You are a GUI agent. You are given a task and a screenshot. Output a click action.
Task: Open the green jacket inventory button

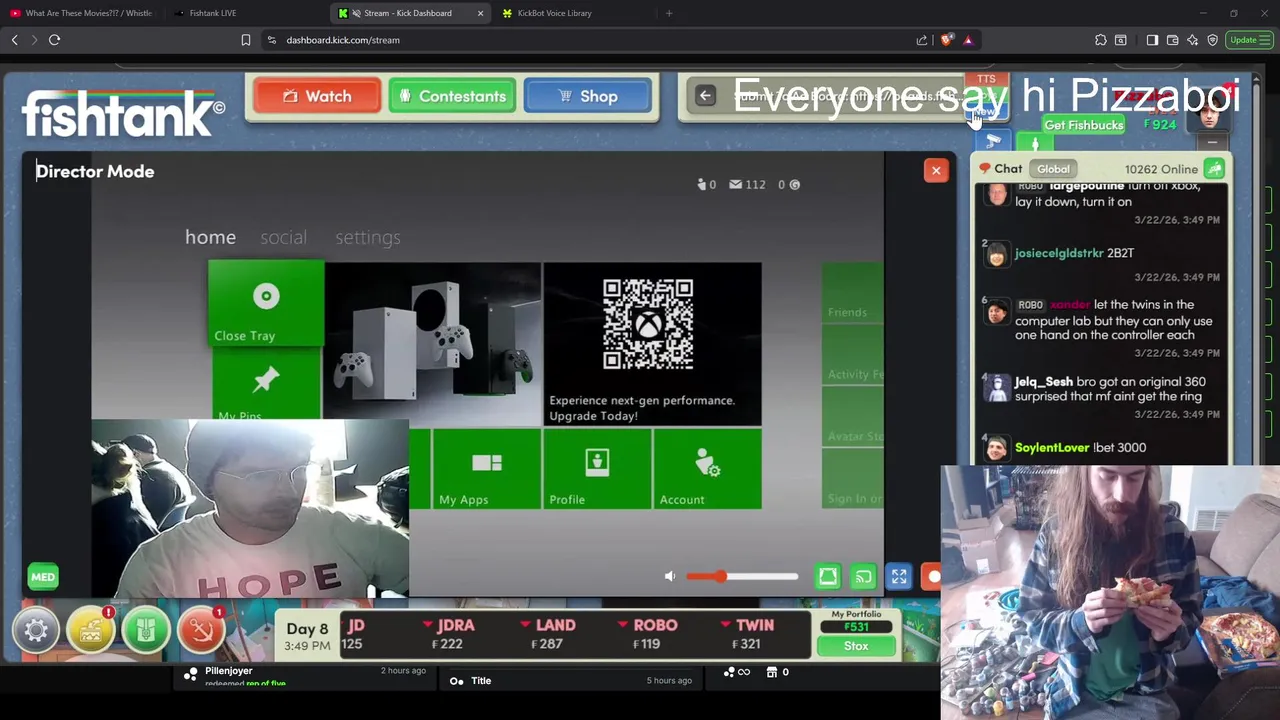[x=146, y=631]
